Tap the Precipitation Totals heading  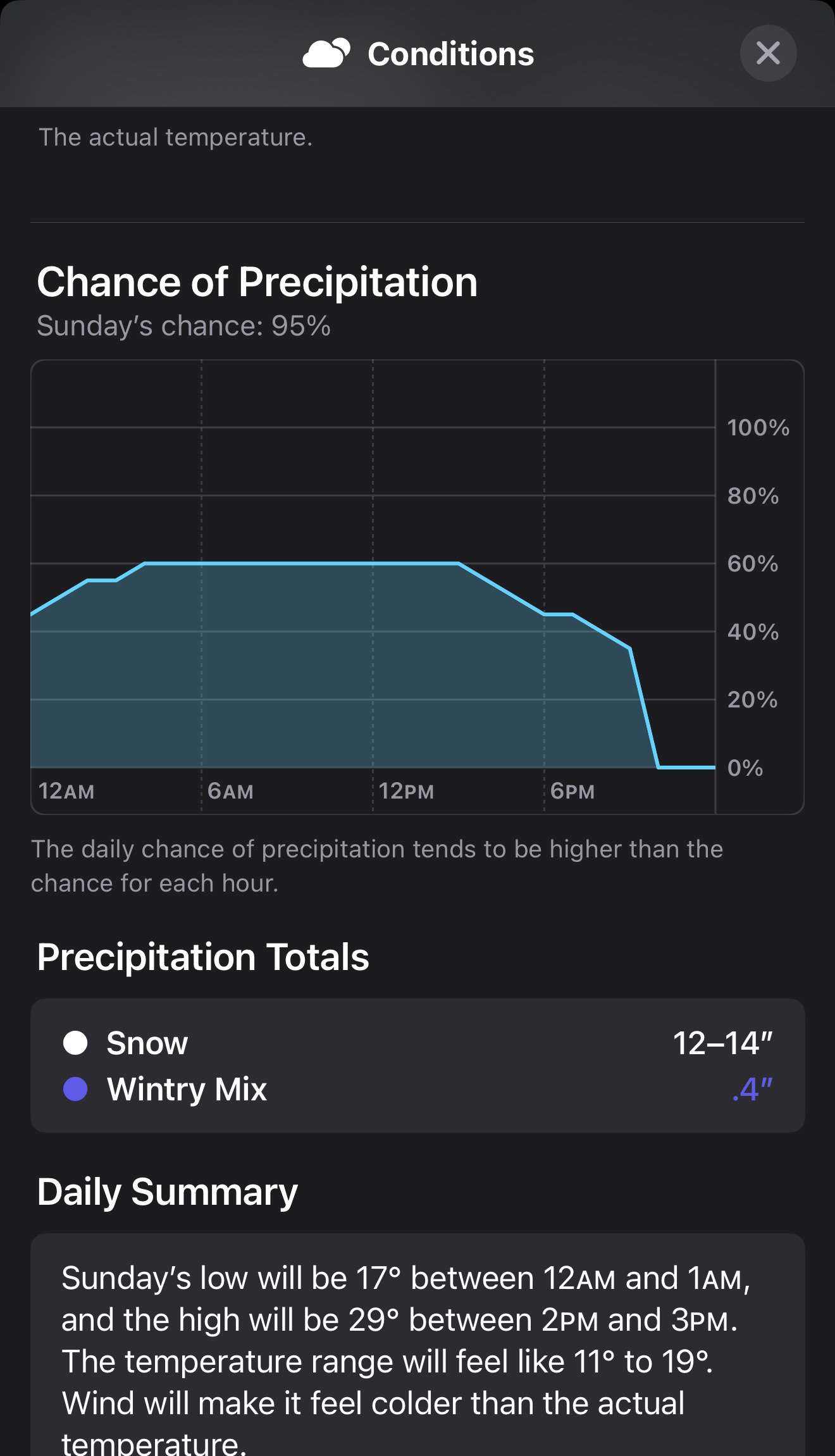[x=203, y=956]
